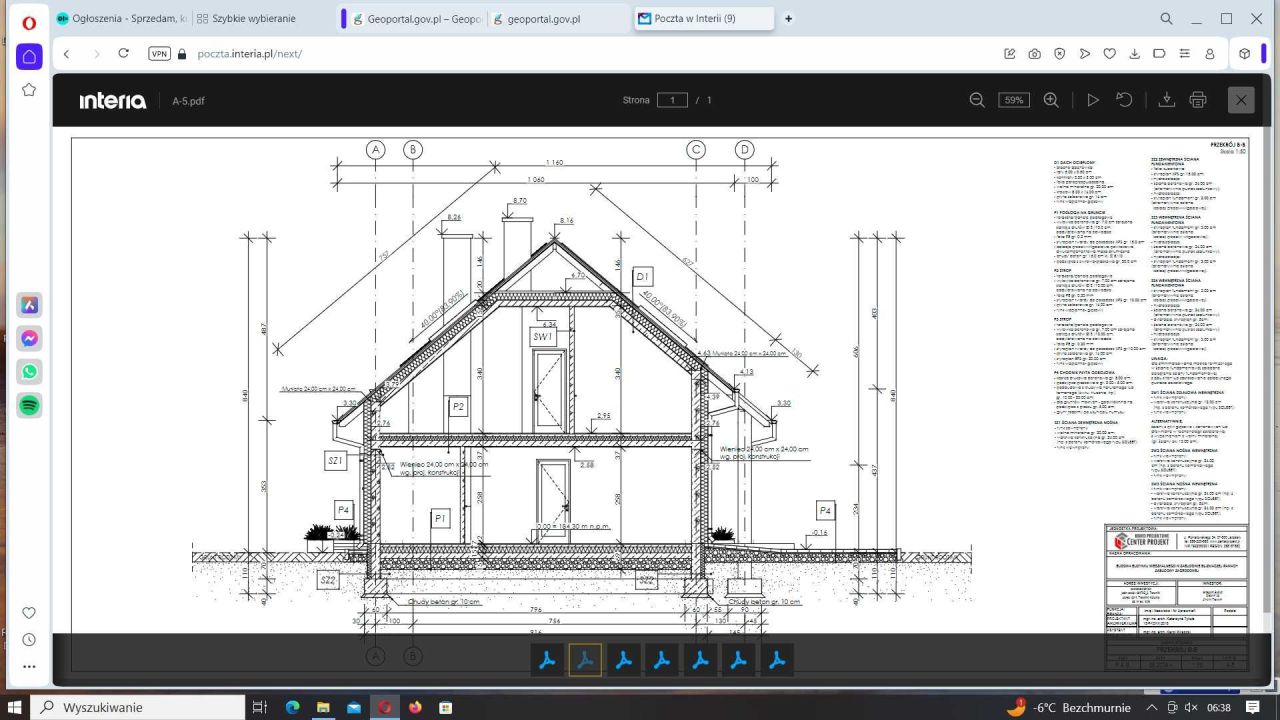The height and width of the screenshot is (720, 1280).
Task: Open Spotify in Opera sidebar
Action: coord(30,405)
